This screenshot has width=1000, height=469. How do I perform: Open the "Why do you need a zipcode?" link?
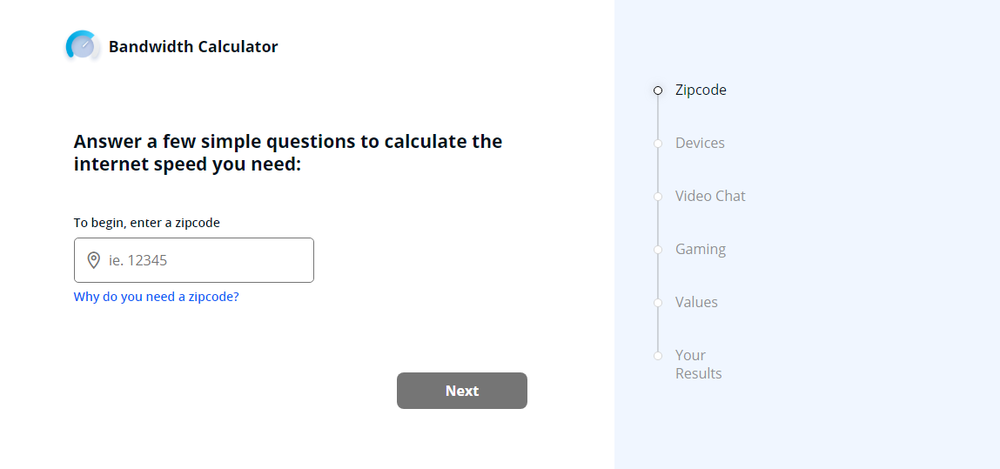[156, 297]
